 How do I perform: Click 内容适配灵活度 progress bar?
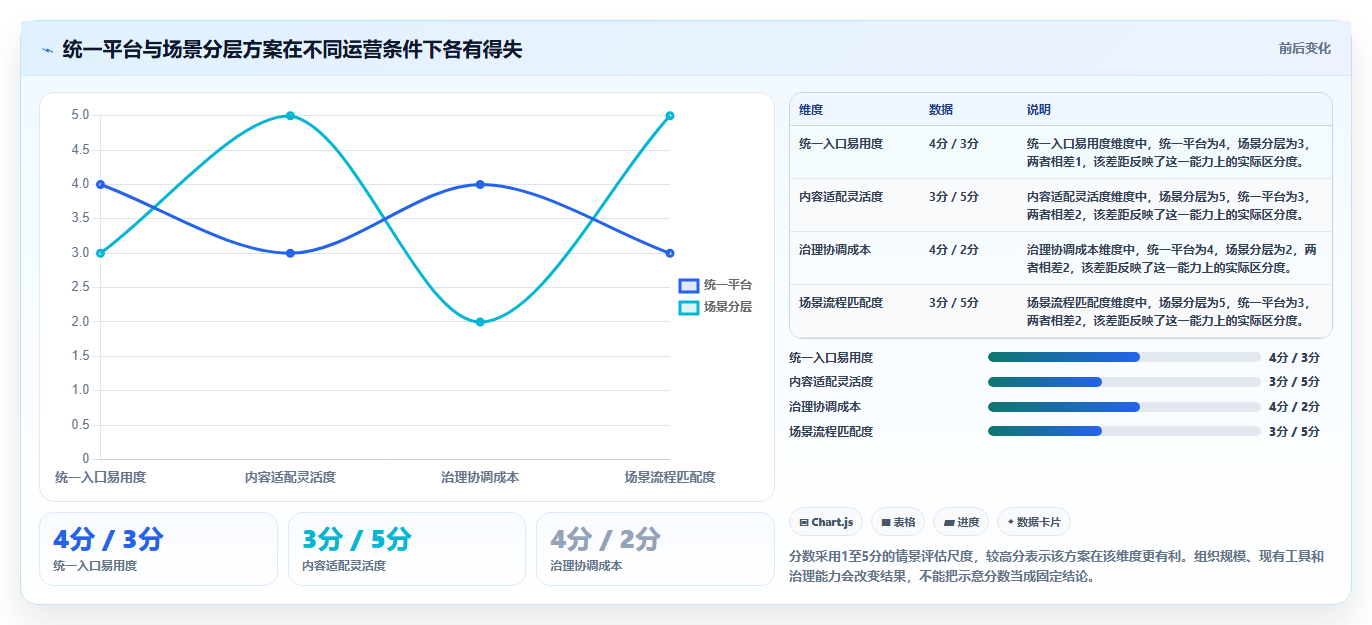coord(1124,382)
